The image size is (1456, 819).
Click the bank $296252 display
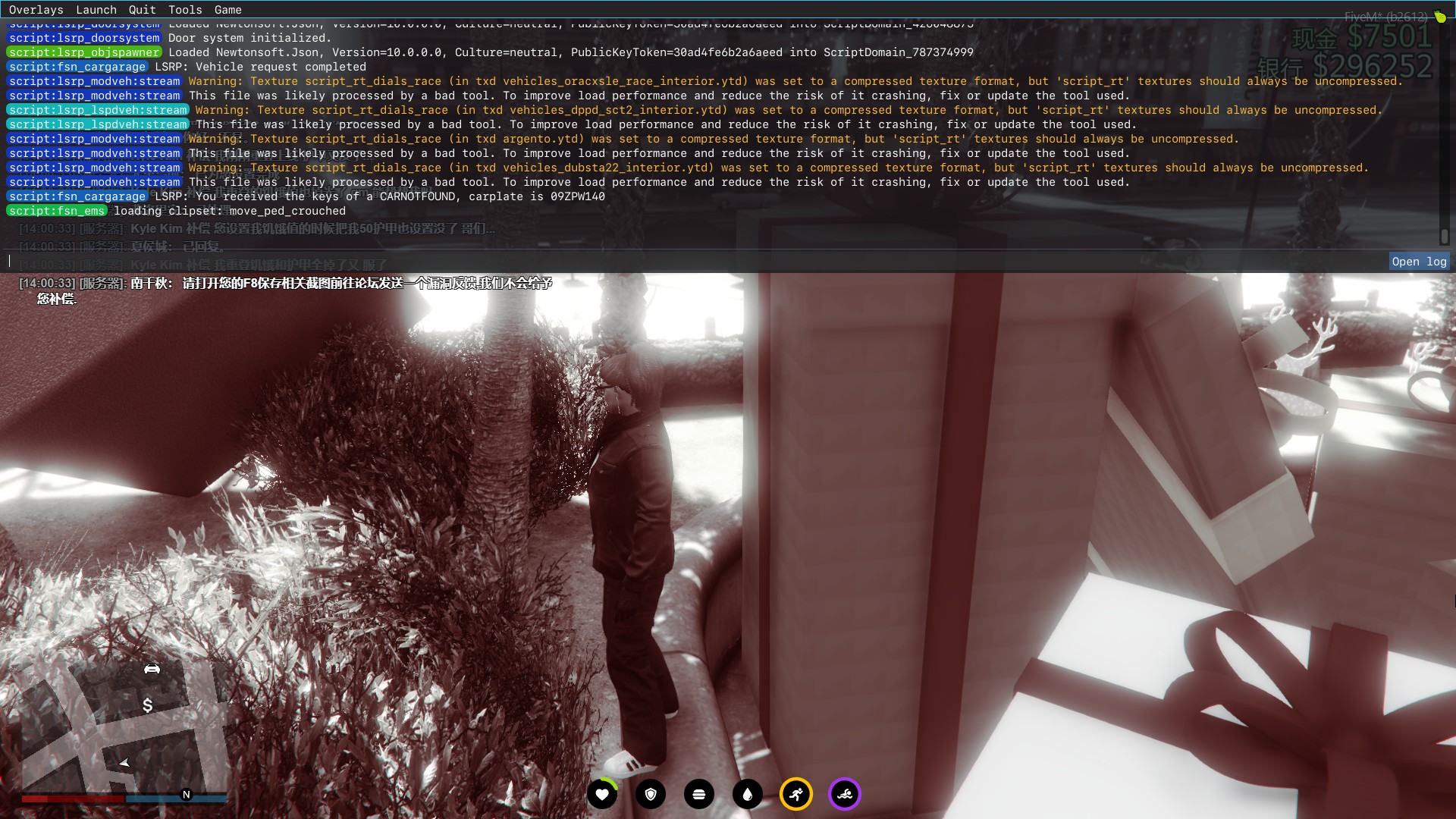tap(1345, 66)
